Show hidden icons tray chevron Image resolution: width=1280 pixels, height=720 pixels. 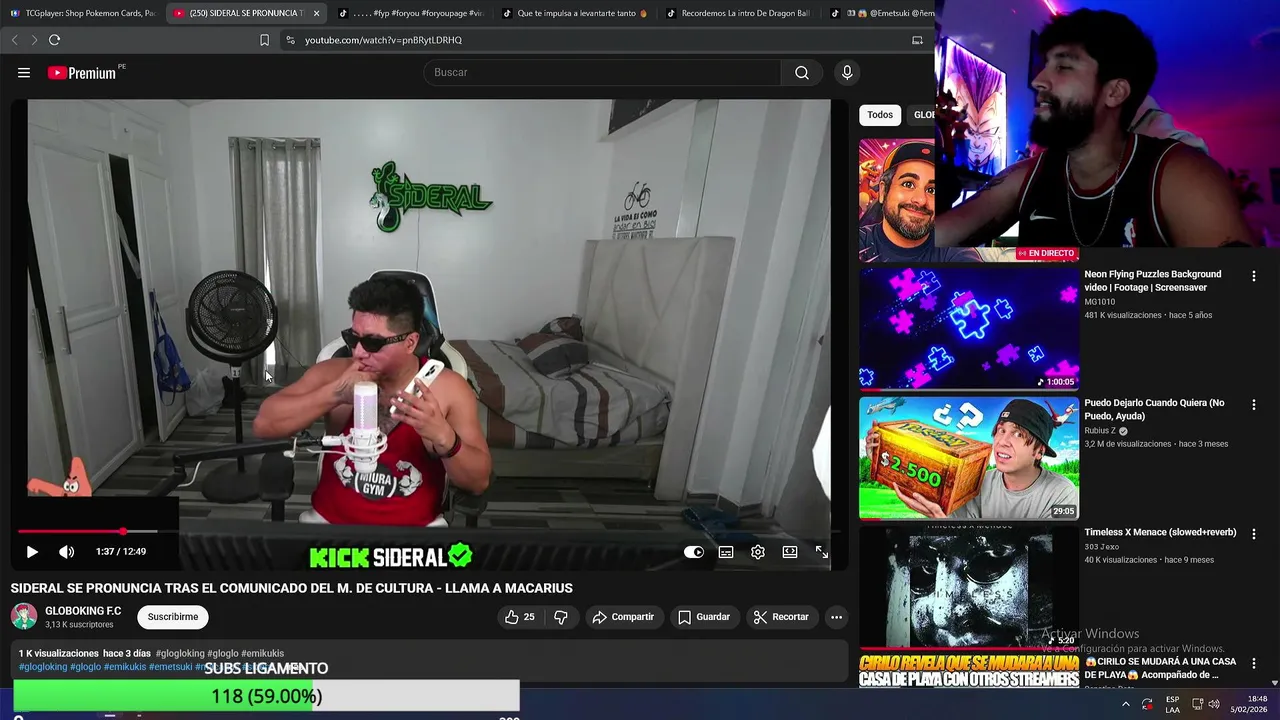pyautogui.click(x=1126, y=705)
